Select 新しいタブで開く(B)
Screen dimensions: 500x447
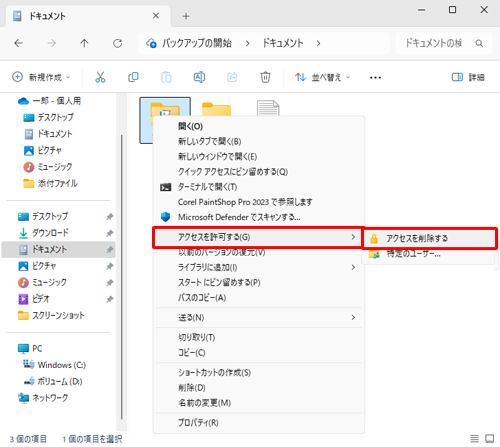pyautogui.click(x=259, y=141)
